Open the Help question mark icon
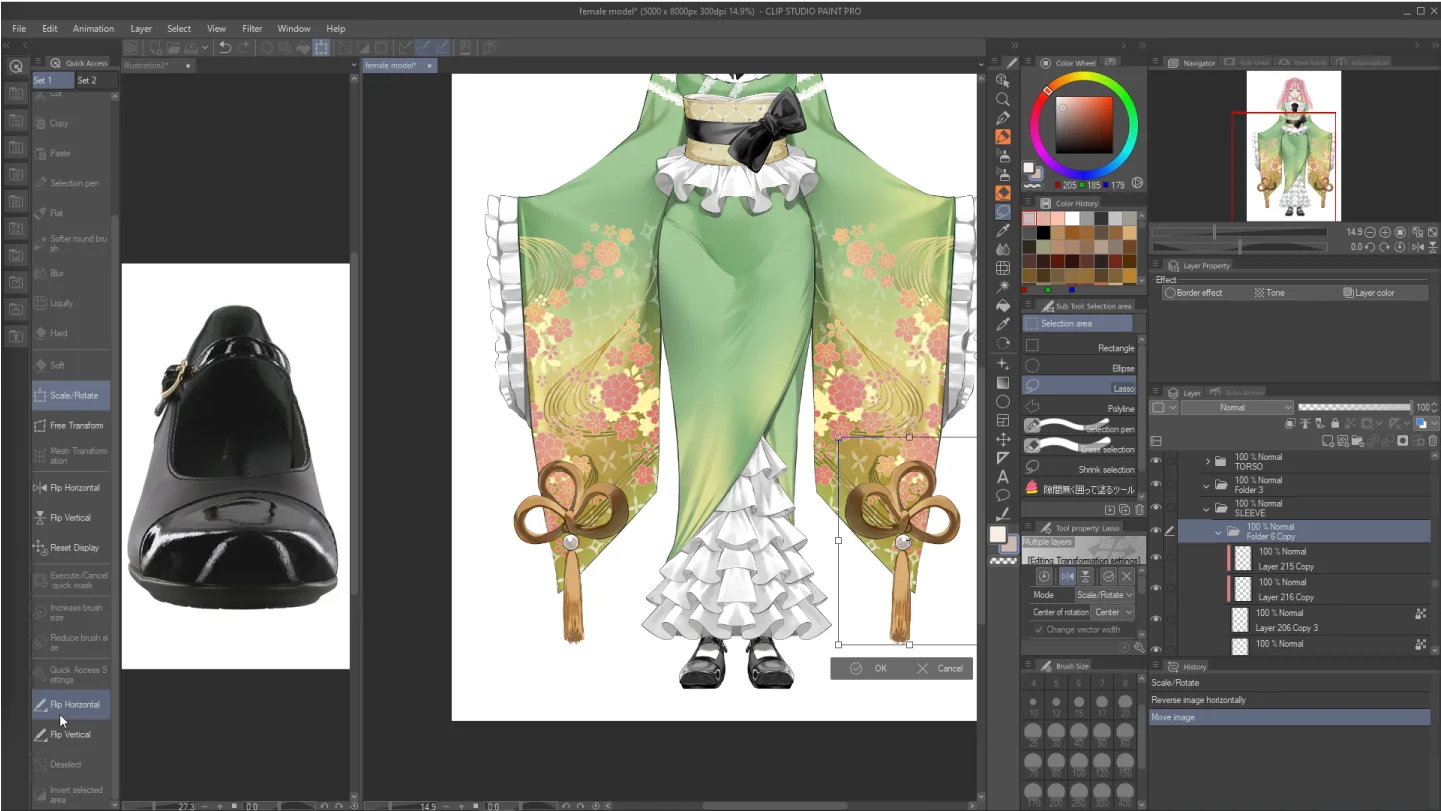Image resolution: width=1441 pixels, height=811 pixels. pos(490,47)
